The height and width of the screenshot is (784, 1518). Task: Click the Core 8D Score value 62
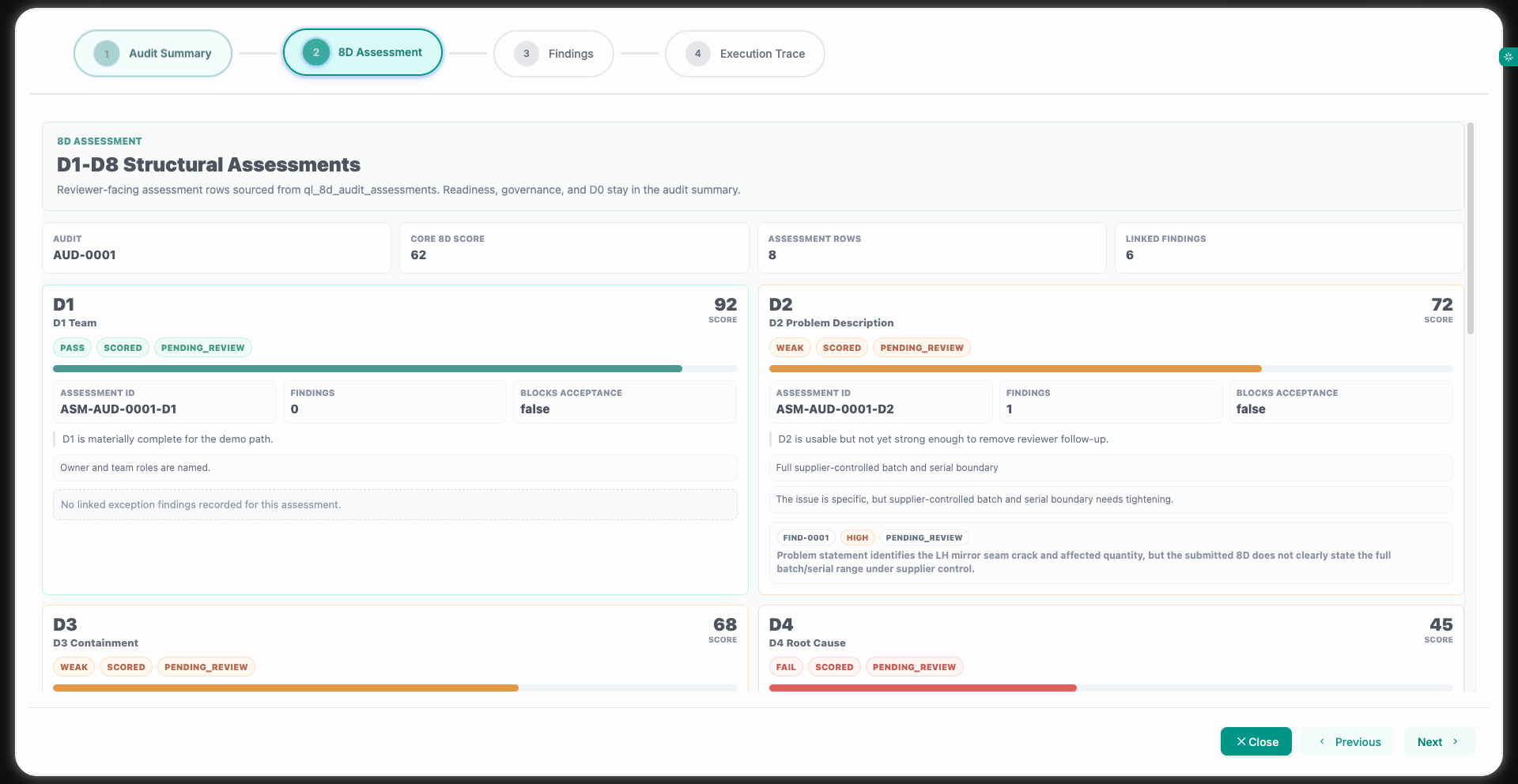[x=418, y=255]
